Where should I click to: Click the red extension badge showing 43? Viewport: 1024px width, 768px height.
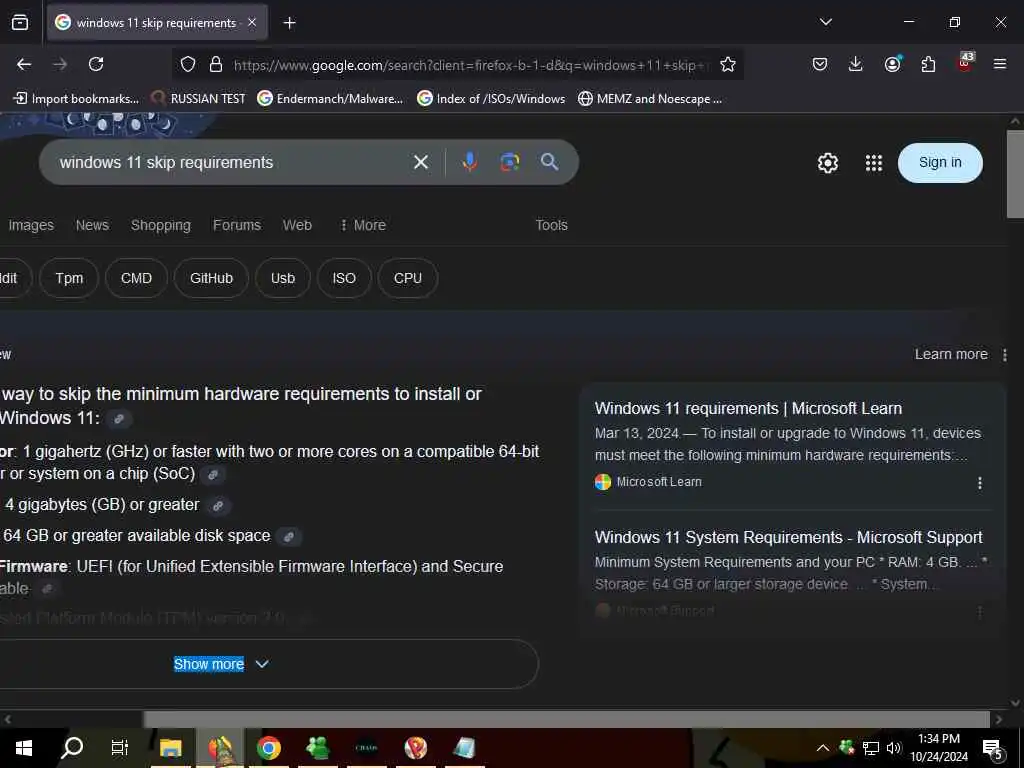[965, 63]
